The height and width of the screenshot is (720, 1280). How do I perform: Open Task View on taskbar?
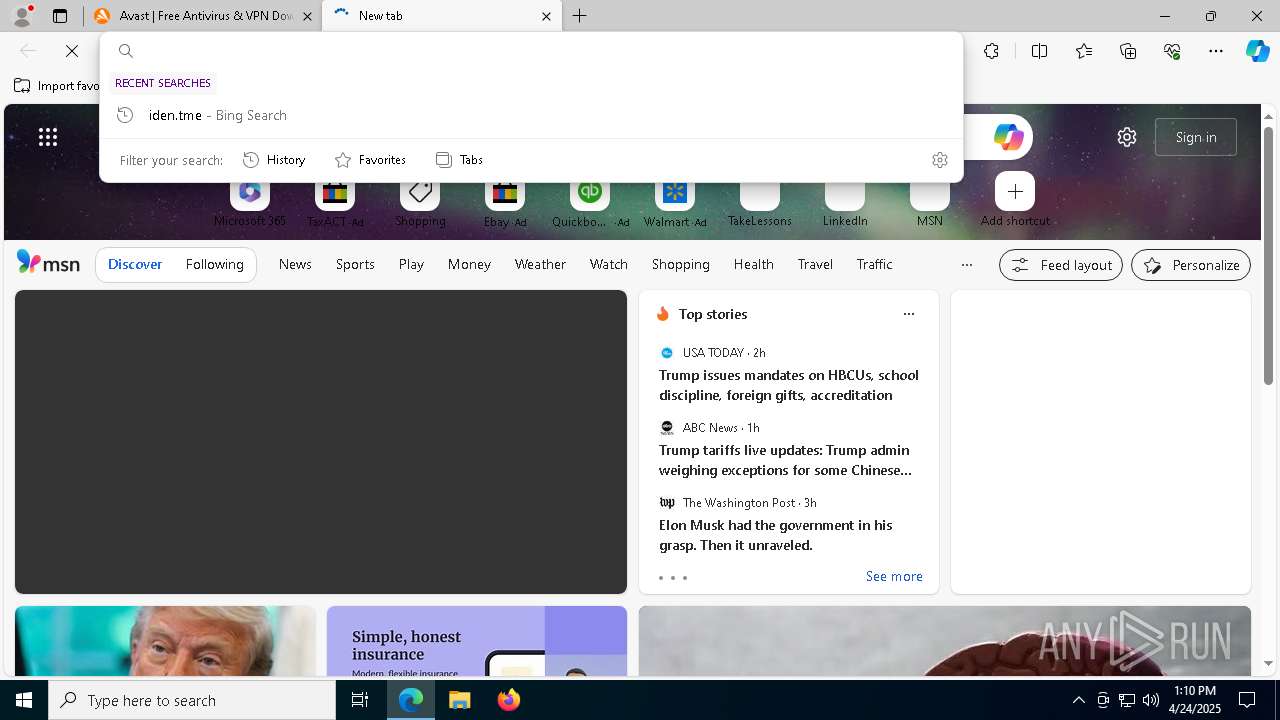[360, 700]
